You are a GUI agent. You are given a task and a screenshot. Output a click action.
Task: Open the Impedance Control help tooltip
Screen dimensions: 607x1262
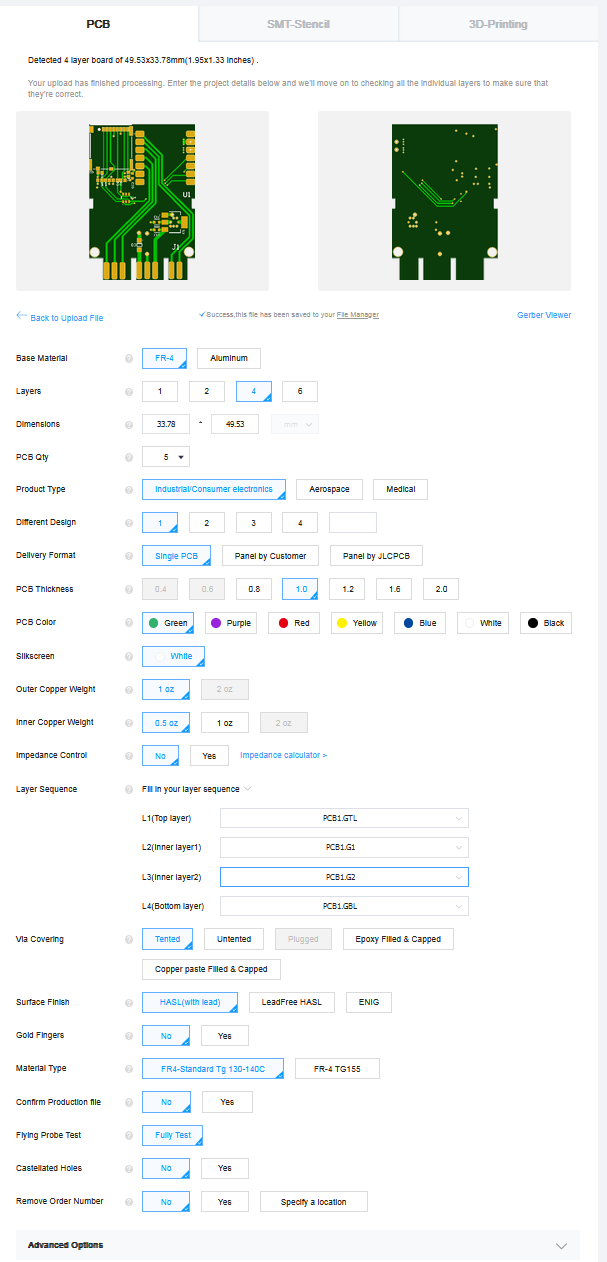pos(128,755)
